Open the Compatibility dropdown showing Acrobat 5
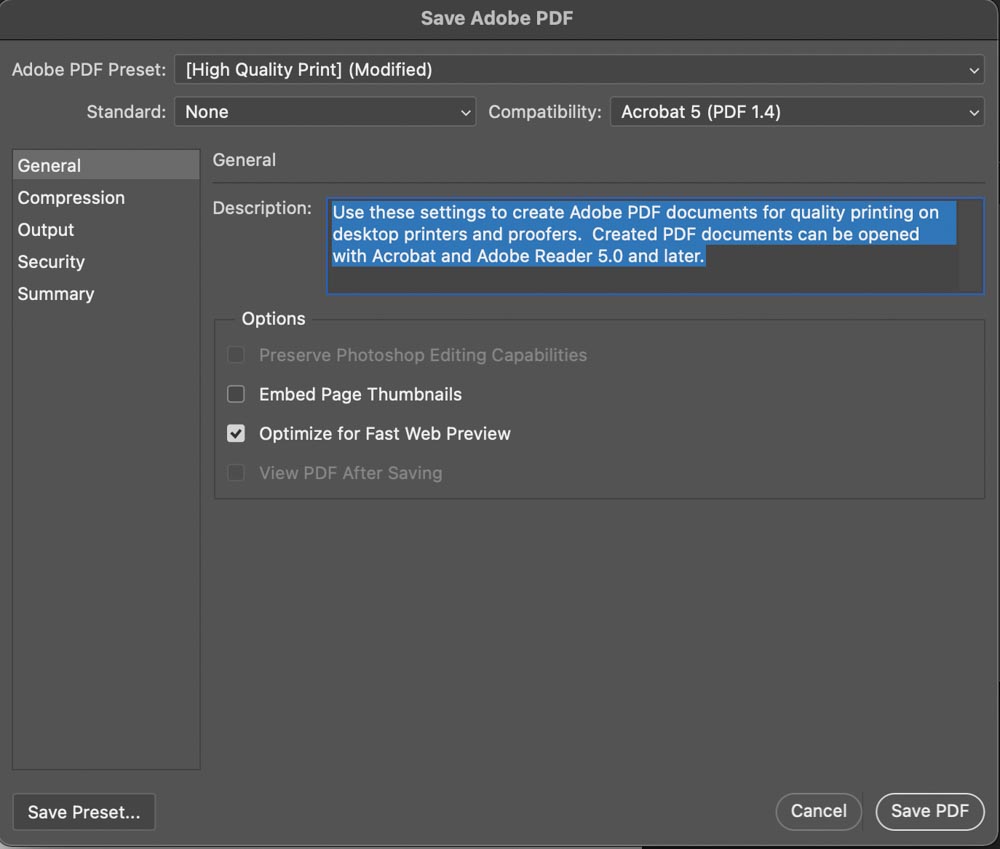The height and width of the screenshot is (849, 1000). [797, 112]
